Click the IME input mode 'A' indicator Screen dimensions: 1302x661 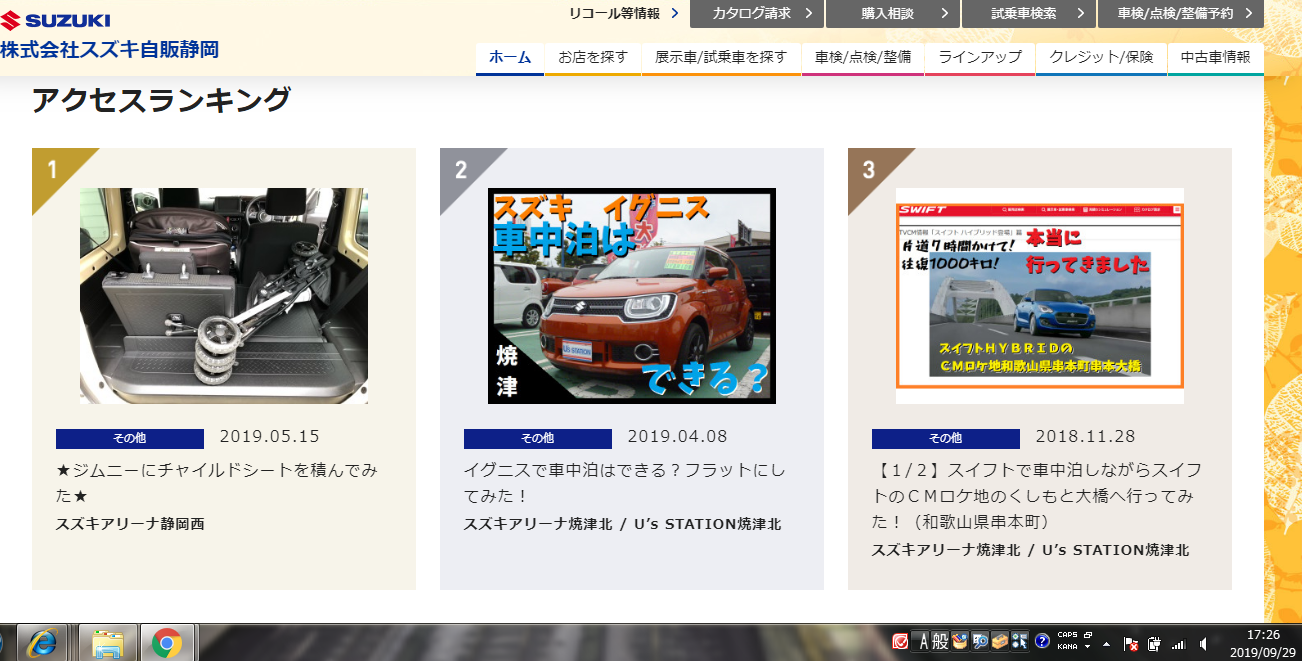coord(924,642)
